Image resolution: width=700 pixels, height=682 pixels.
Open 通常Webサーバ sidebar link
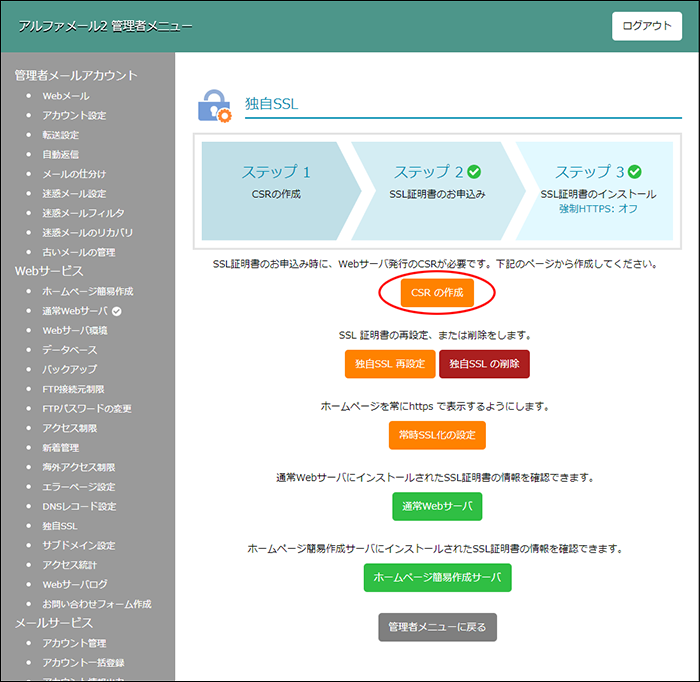point(75,311)
